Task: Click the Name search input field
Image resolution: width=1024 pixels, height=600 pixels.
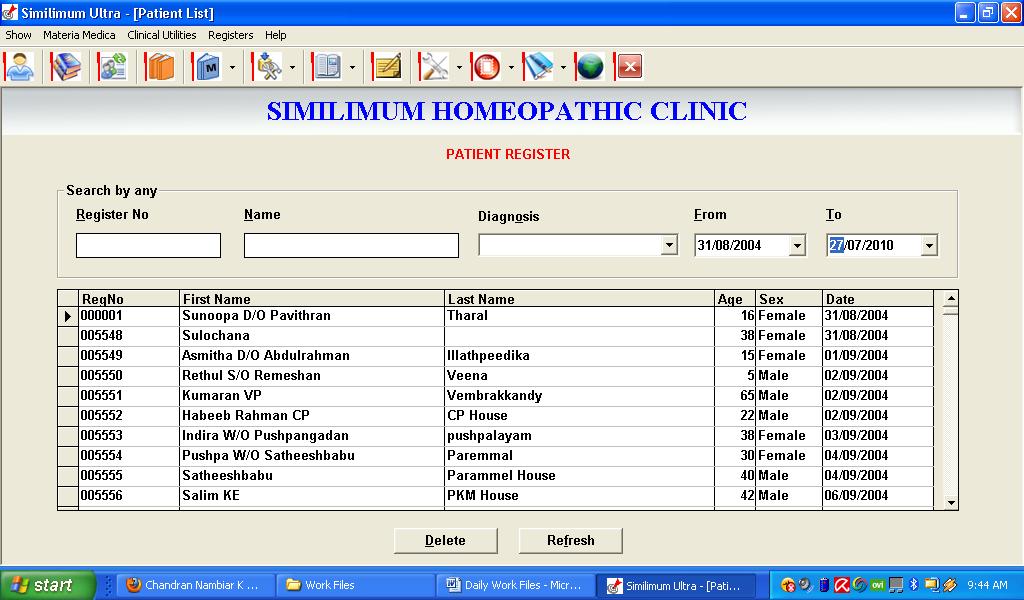Action: pos(351,246)
